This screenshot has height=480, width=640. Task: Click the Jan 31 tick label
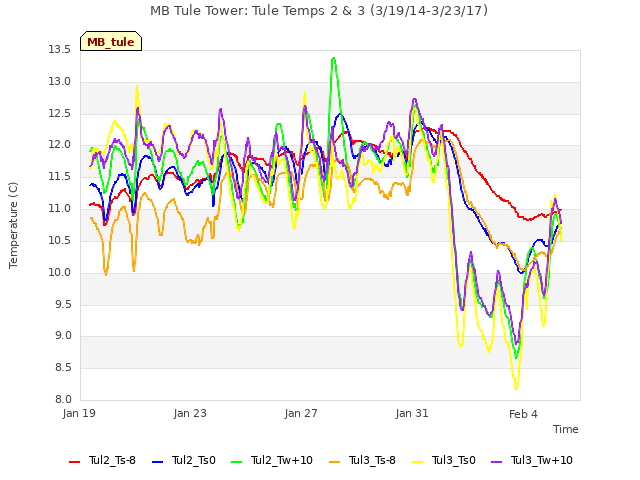pos(412,413)
